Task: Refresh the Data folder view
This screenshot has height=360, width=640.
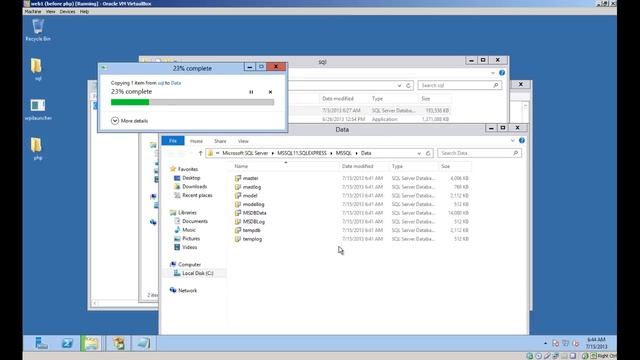Action: click(428, 153)
